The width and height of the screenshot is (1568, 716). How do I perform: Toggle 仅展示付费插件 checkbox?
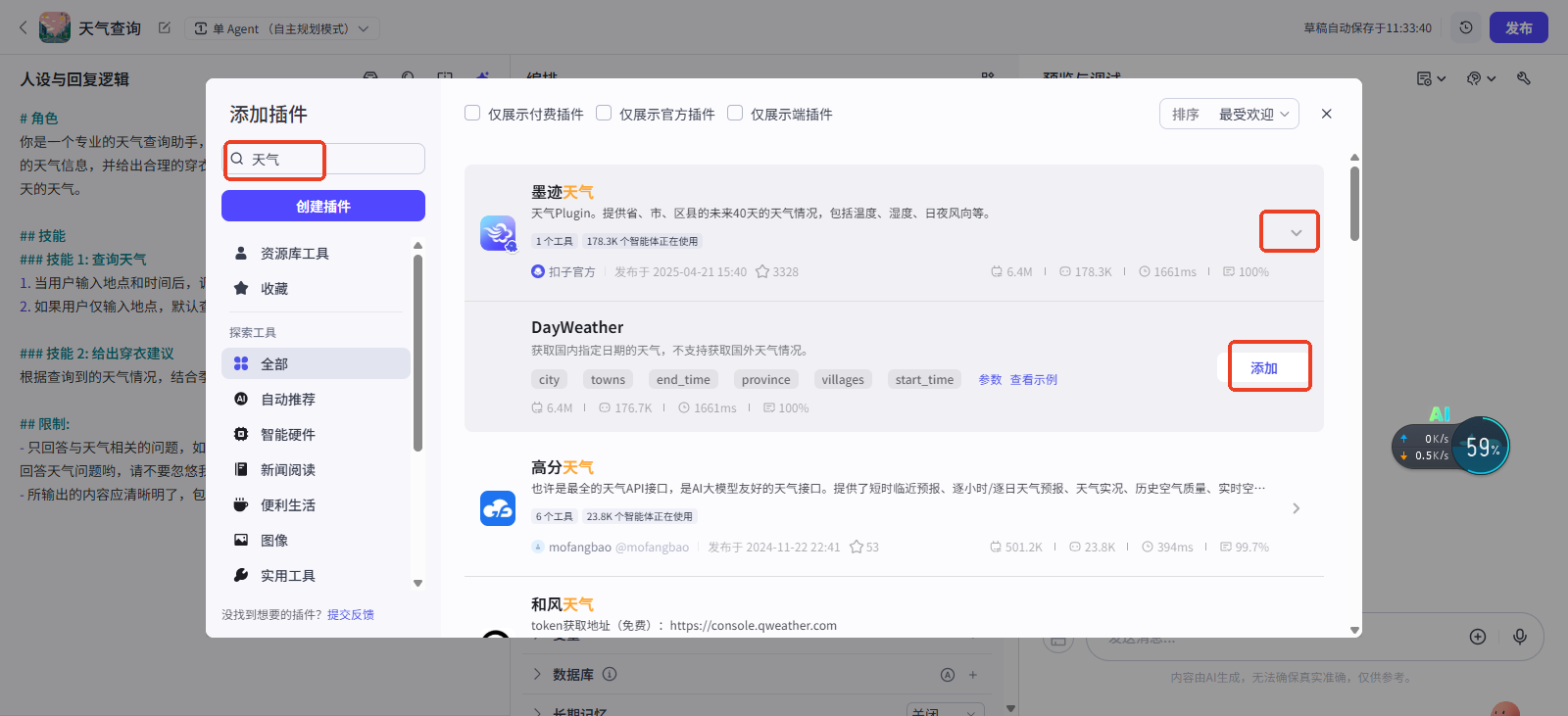coord(472,113)
